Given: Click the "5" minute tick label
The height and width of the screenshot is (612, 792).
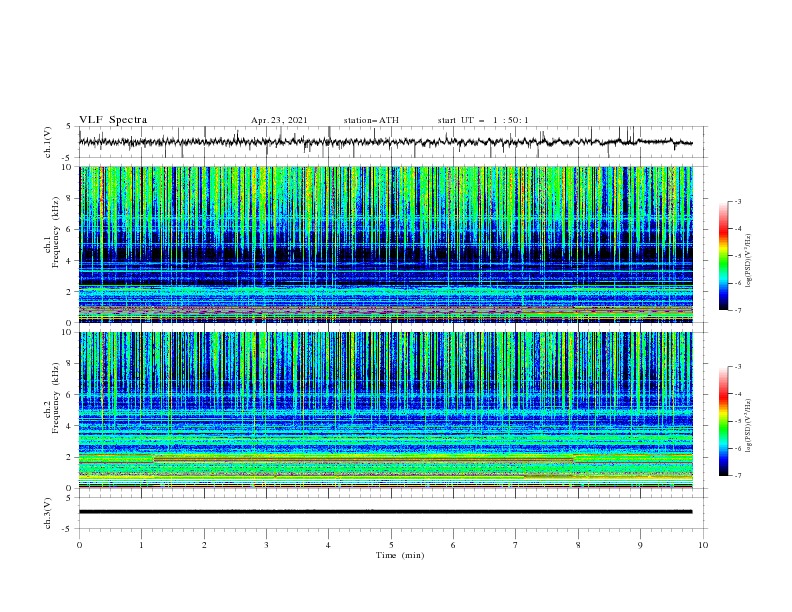Looking at the screenshot, I should [391, 545].
